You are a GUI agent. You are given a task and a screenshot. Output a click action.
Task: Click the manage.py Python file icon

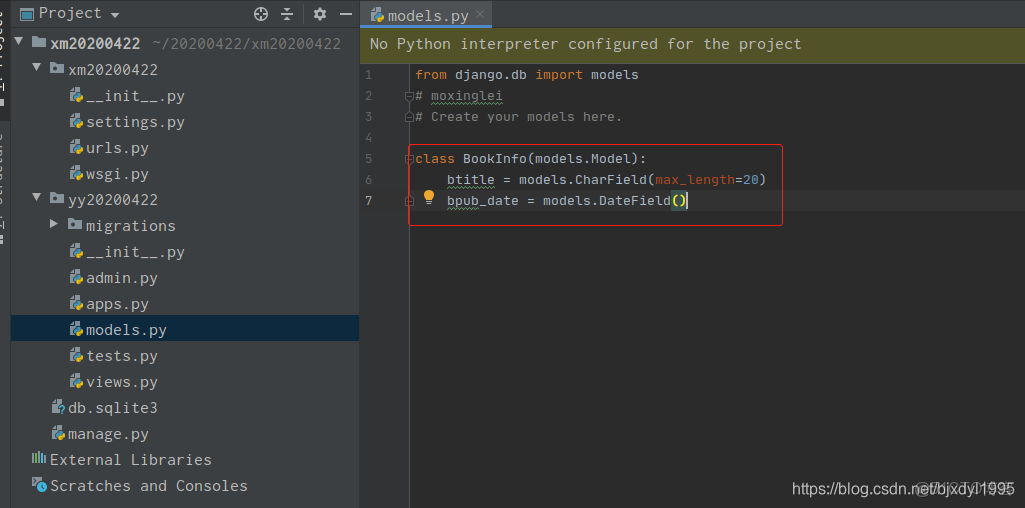click(58, 433)
